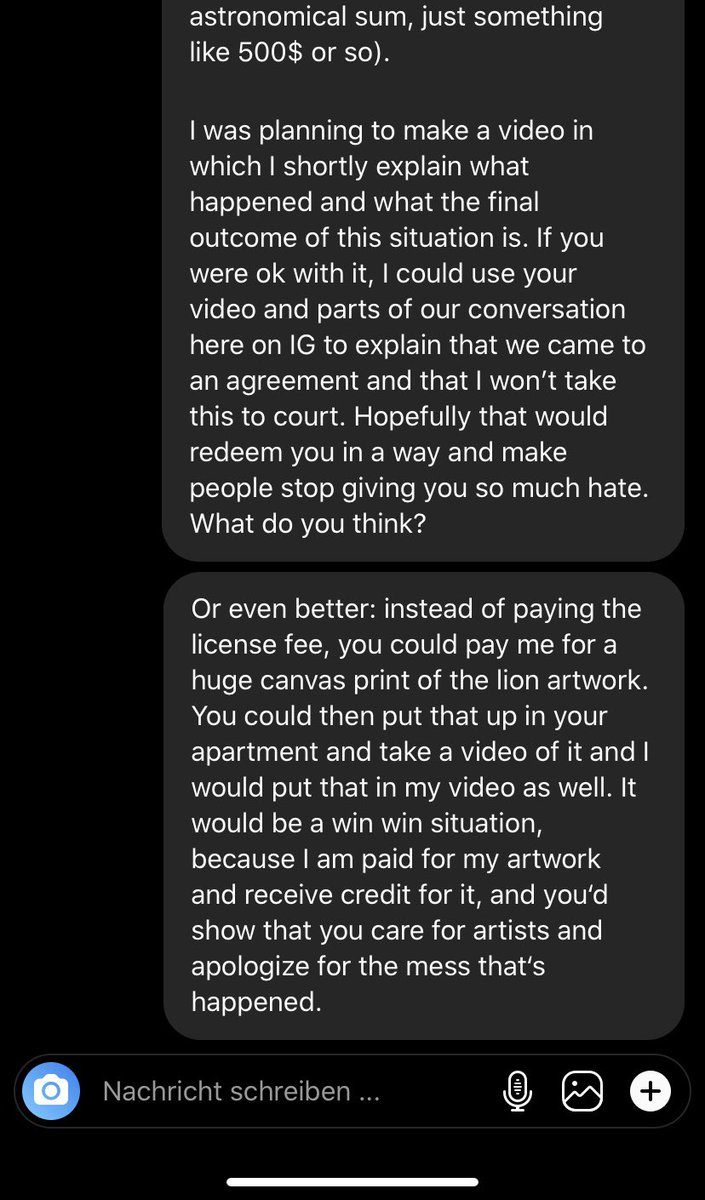The image size is (705, 1200).
Task: Open the blue camera button
Action: (x=51, y=1091)
